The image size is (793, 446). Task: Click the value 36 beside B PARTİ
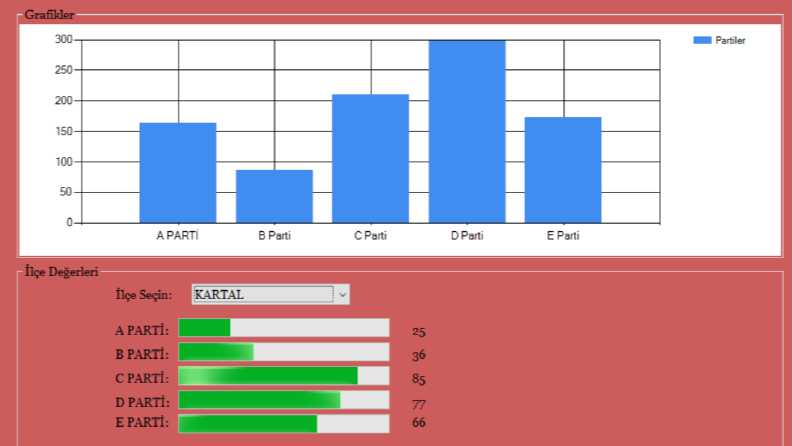pyautogui.click(x=419, y=355)
